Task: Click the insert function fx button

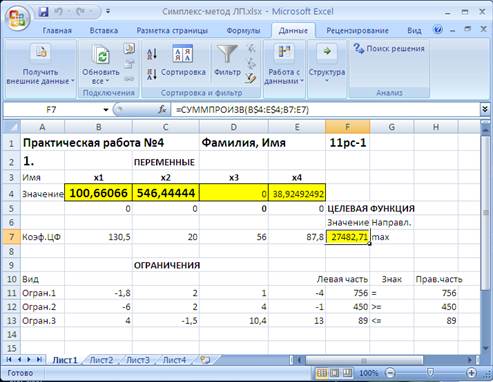Action: 162,109
